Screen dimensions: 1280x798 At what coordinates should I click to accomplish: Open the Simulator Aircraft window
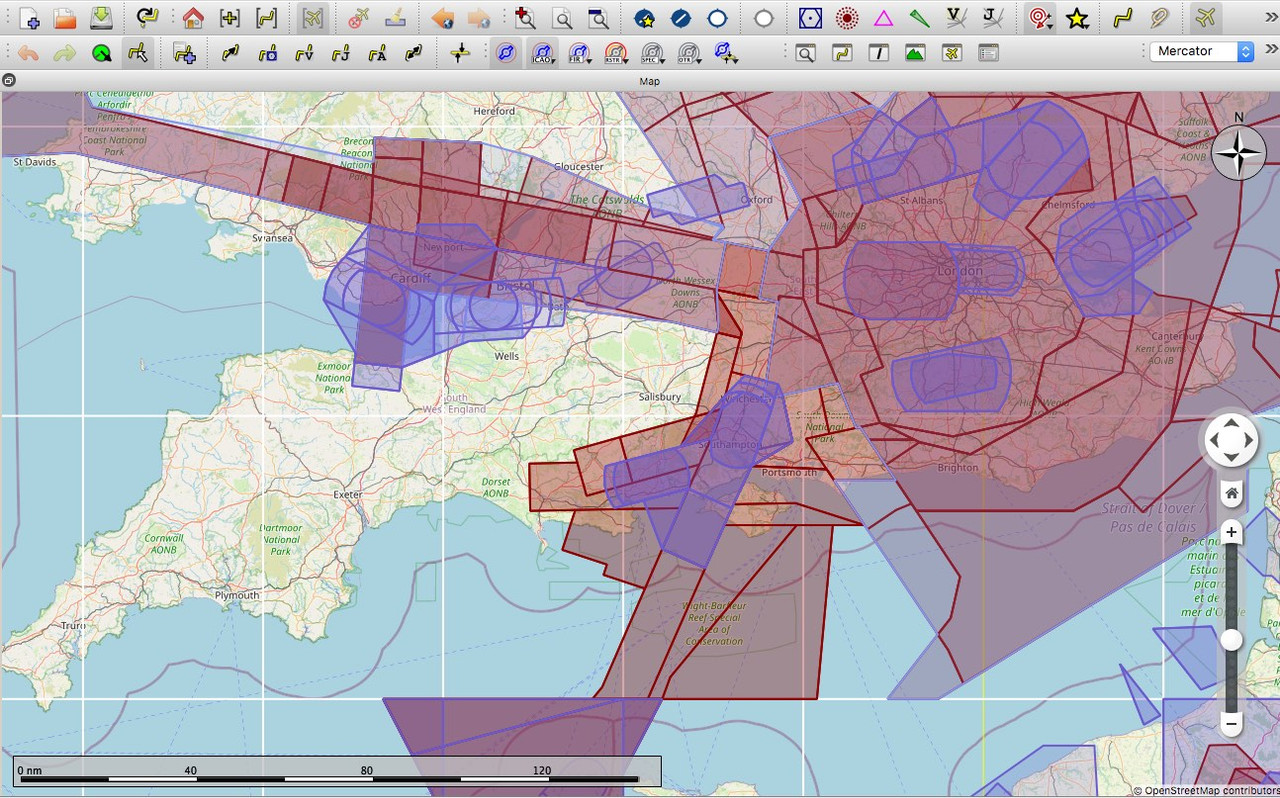pos(951,53)
